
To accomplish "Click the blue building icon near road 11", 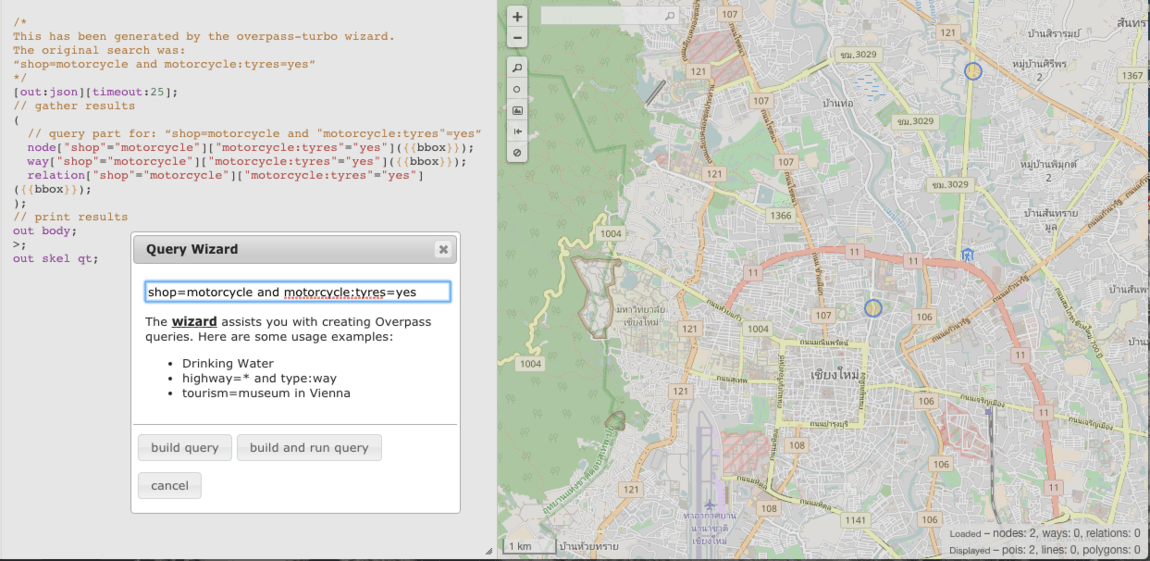I will [968, 255].
